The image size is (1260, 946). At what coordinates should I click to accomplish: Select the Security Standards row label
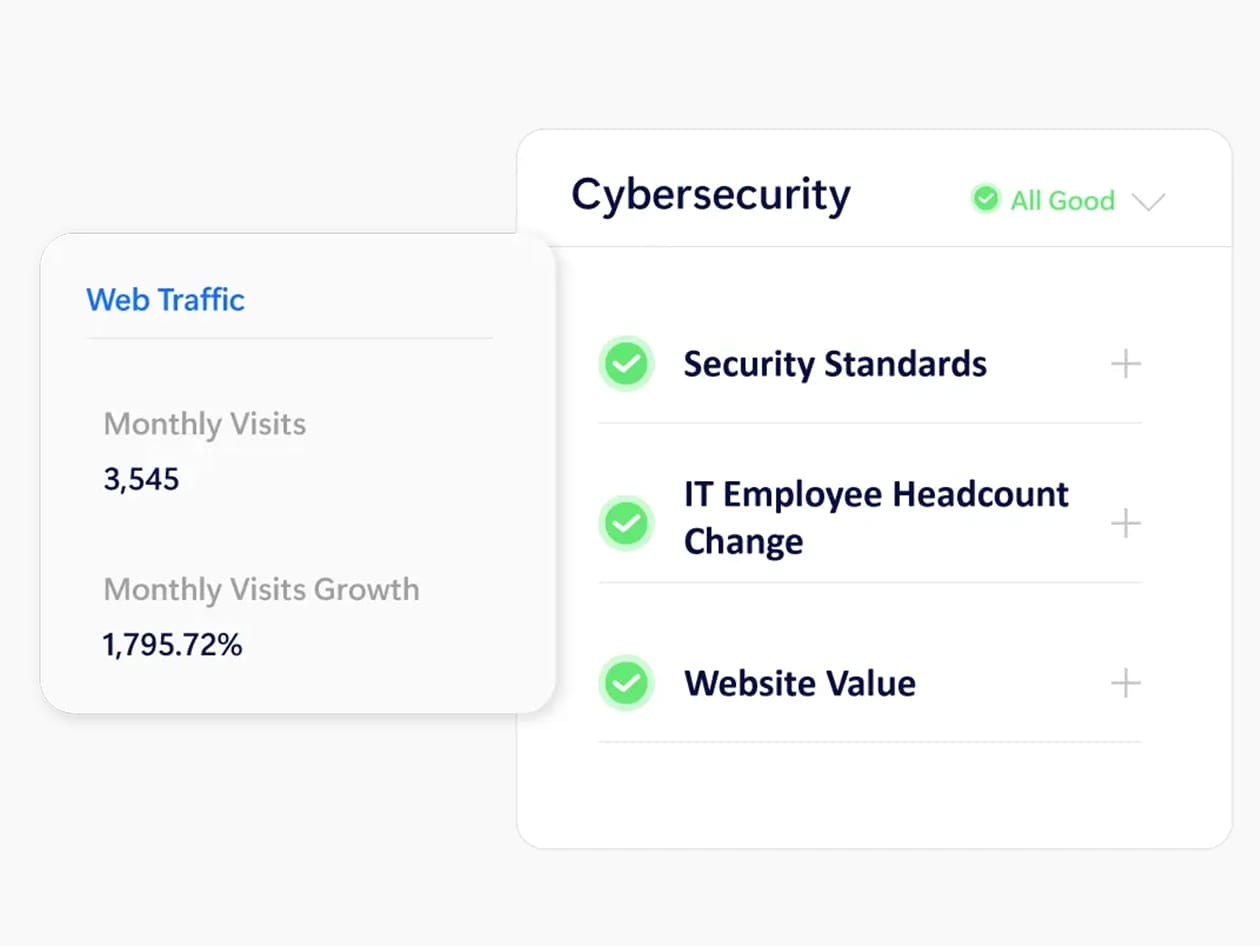pyautogui.click(x=835, y=364)
